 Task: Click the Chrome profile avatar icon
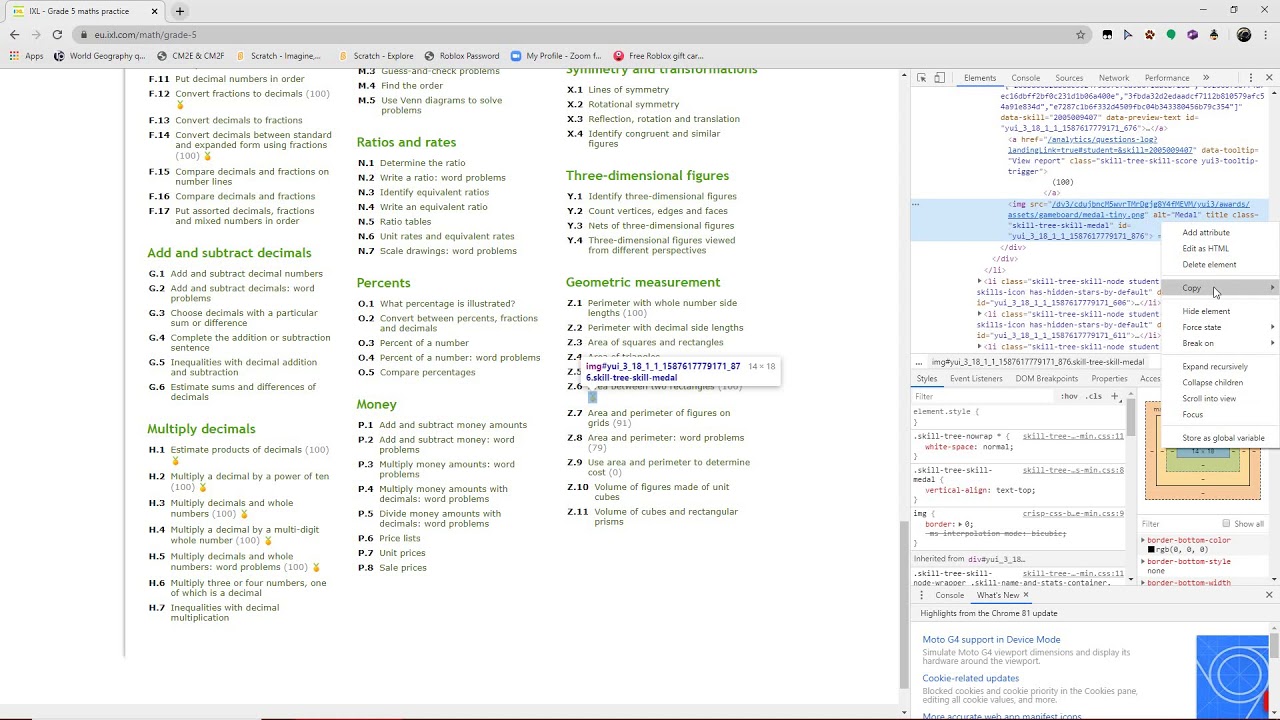(1244, 34)
